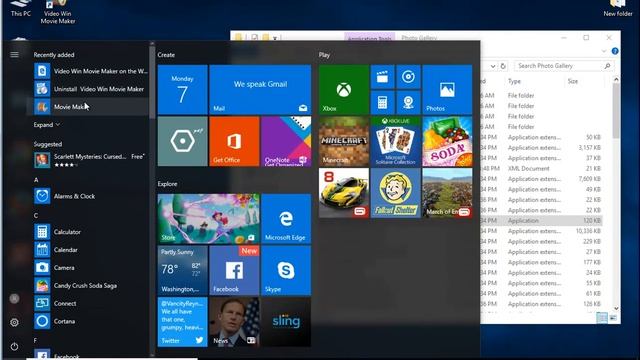The height and width of the screenshot is (360, 640).
Task: Open the Store tile
Action: coord(208,219)
